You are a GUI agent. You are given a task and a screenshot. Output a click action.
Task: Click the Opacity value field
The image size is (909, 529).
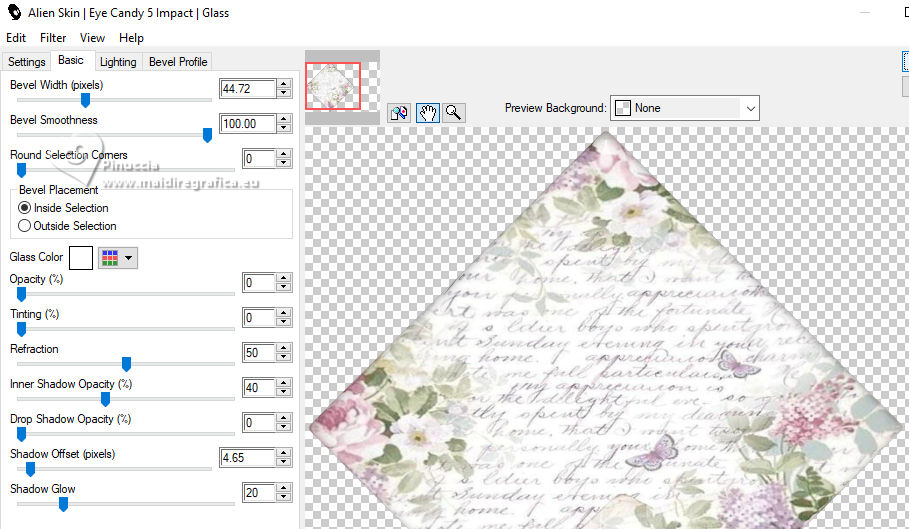(x=259, y=283)
